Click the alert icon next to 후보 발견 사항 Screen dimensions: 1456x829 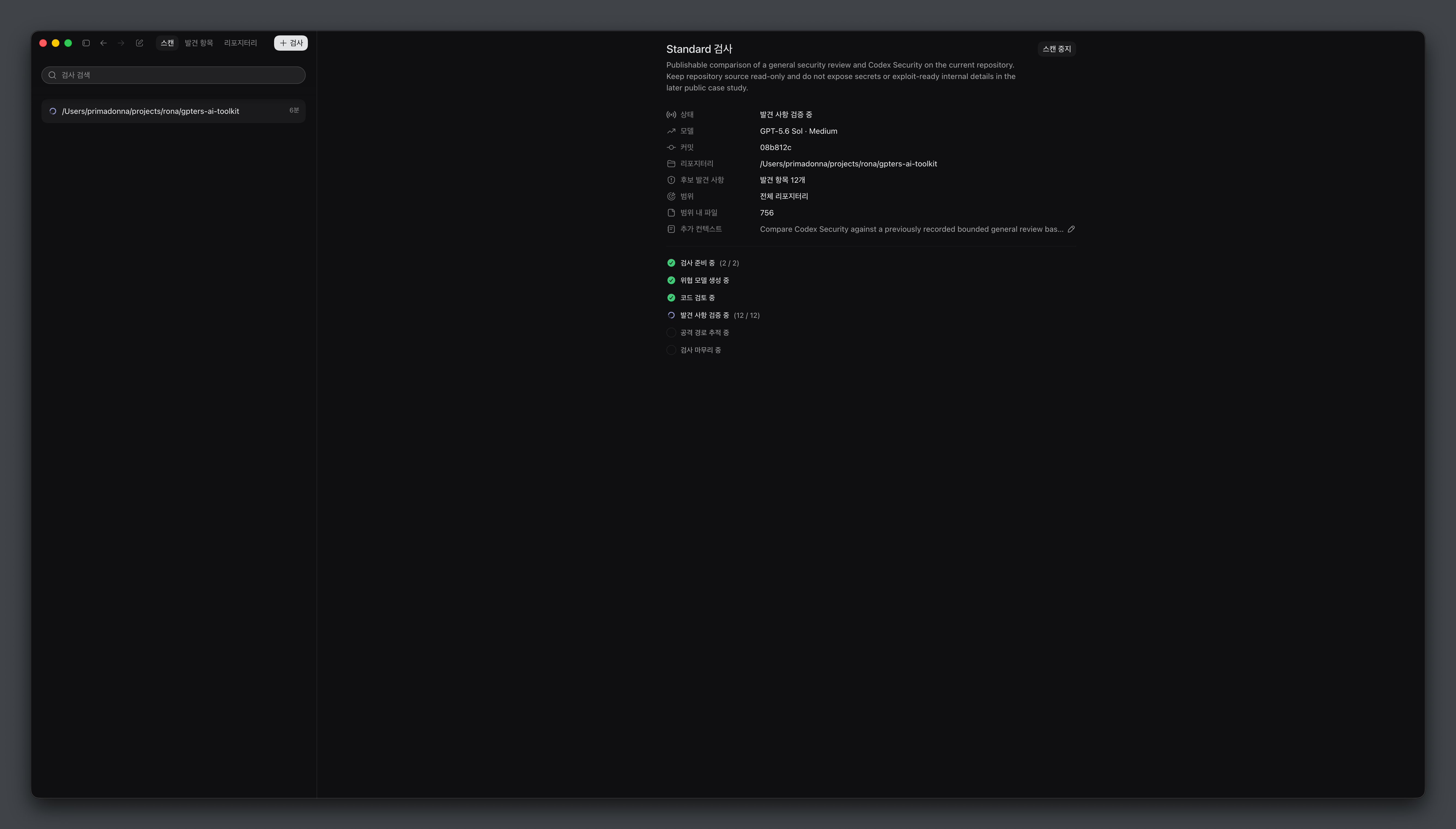pos(671,180)
